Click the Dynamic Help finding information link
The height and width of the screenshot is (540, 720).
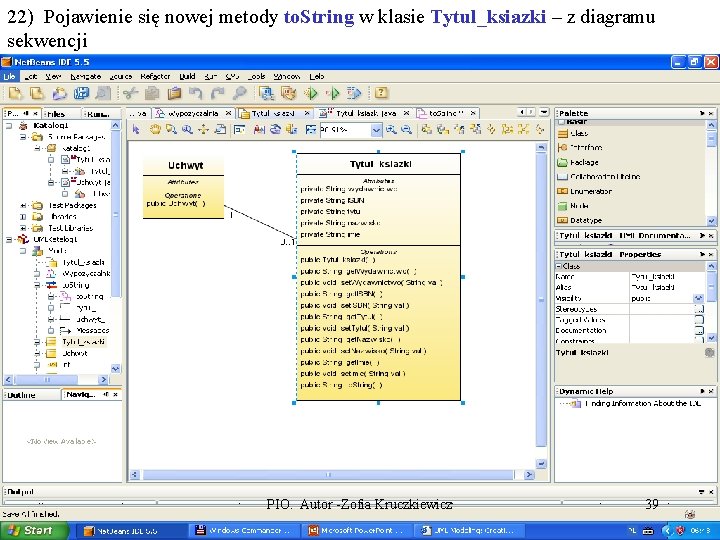point(642,404)
